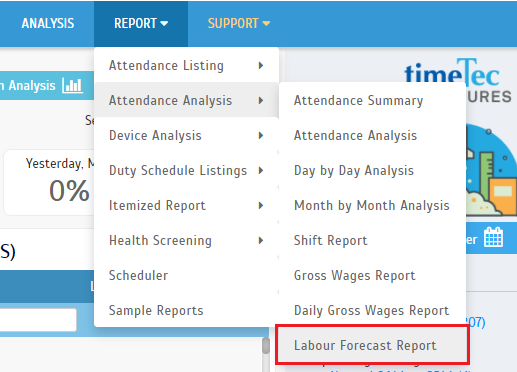
Task: Open the SUPPORT dropdown menu
Action: coord(239,24)
